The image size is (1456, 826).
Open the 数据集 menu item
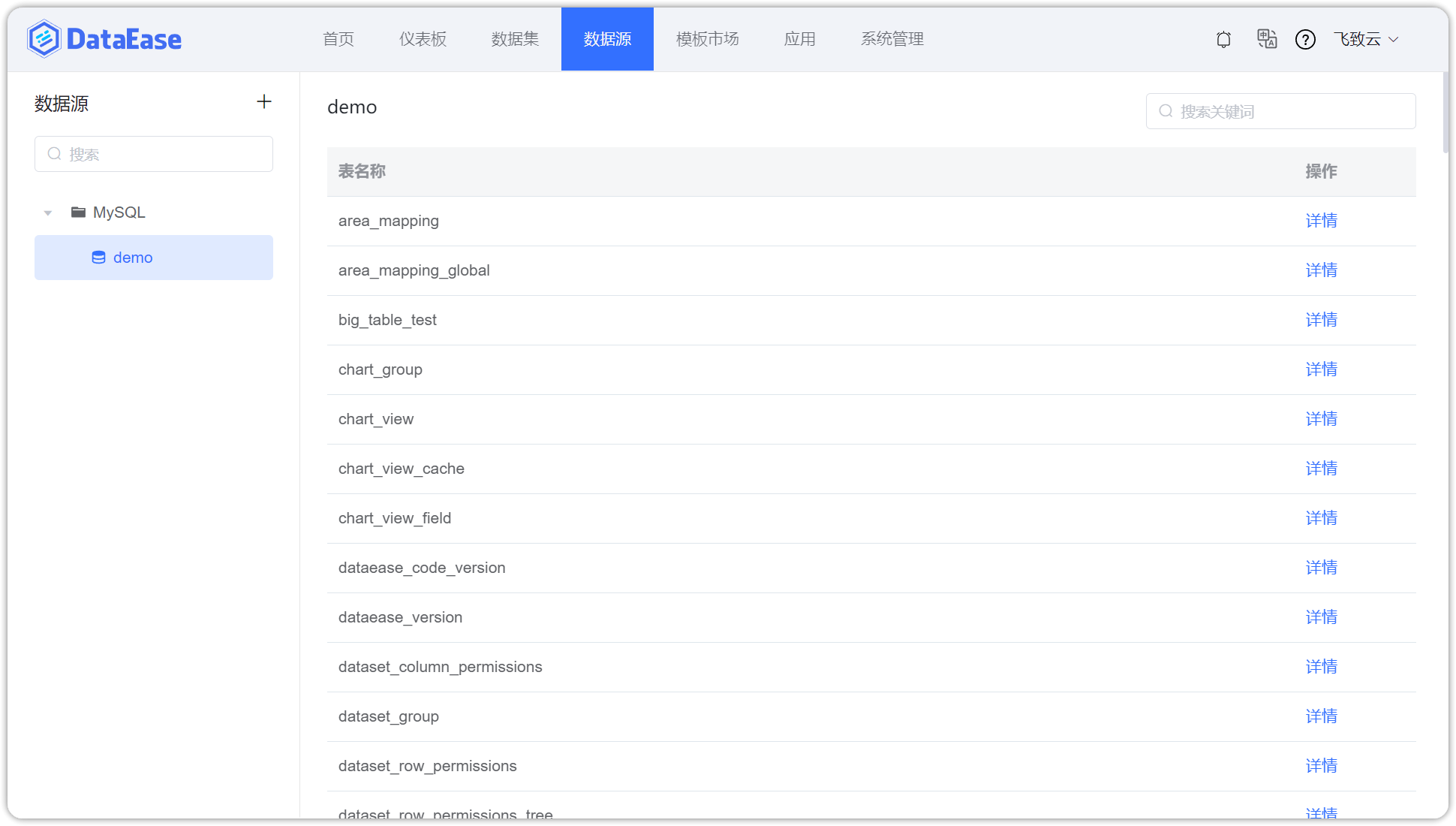tap(515, 38)
